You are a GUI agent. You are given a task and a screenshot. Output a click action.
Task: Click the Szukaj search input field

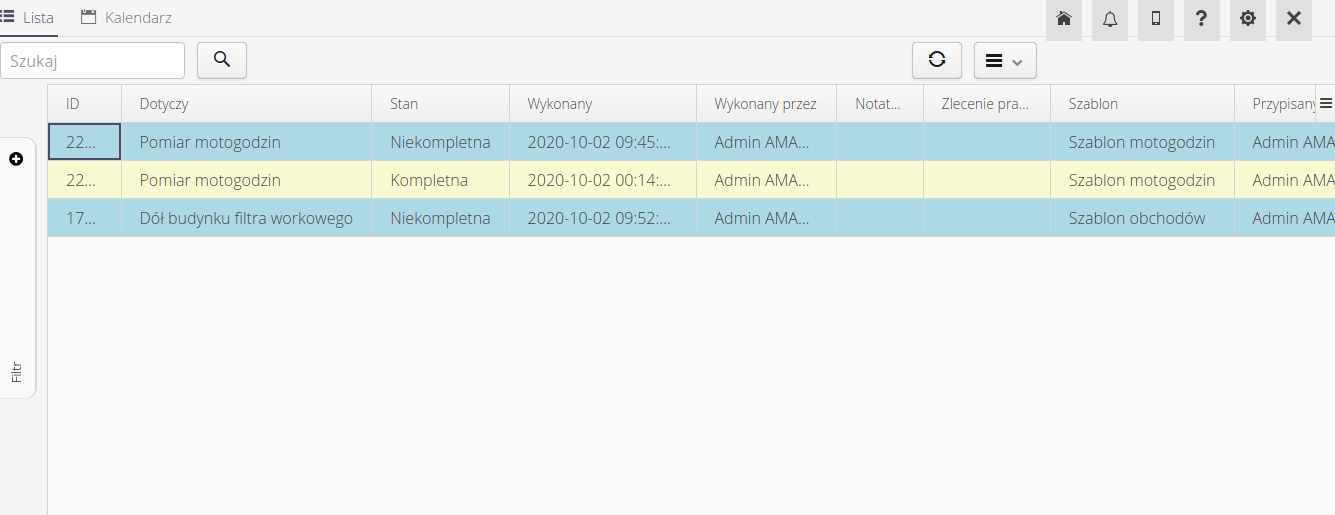click(x=93, y=61)
